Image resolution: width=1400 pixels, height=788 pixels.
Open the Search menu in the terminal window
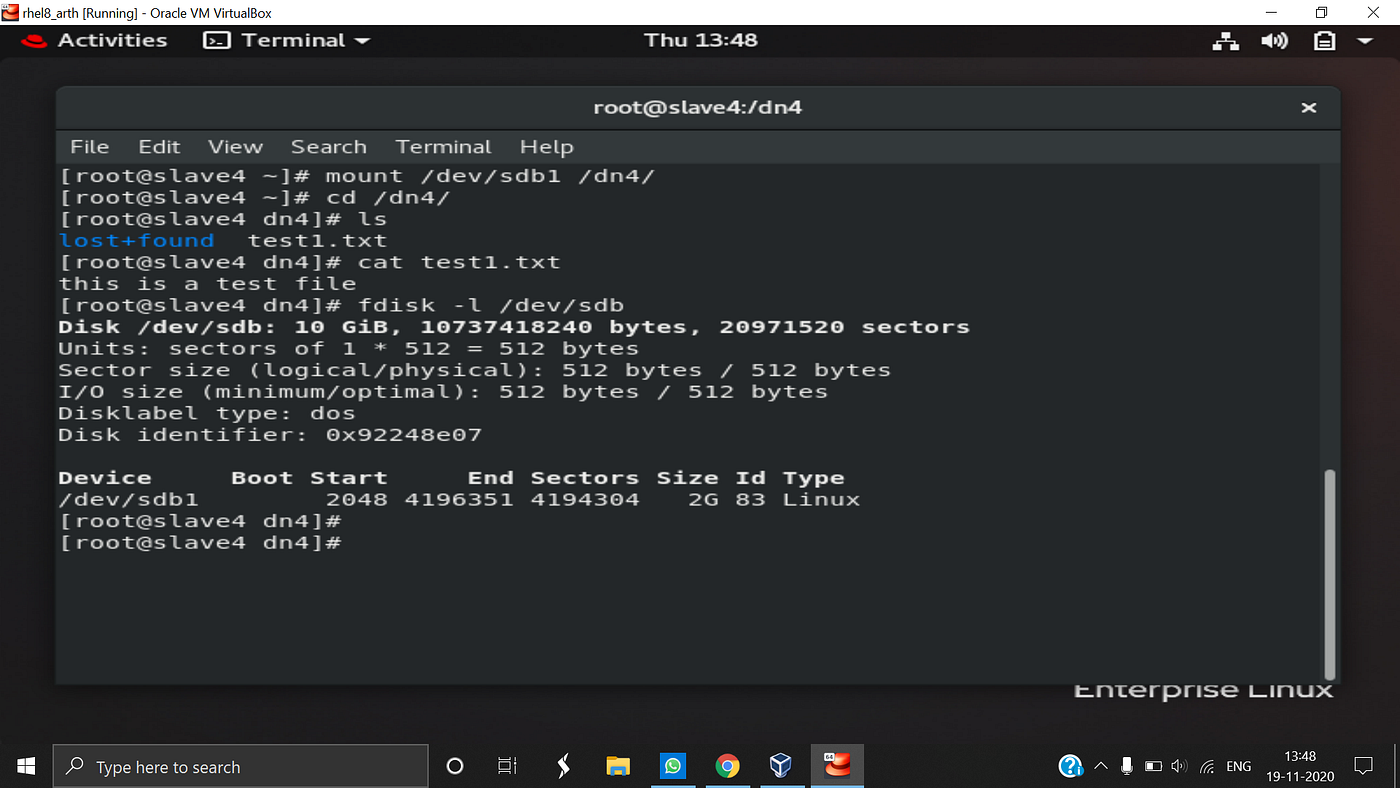(x=329, y=146)
